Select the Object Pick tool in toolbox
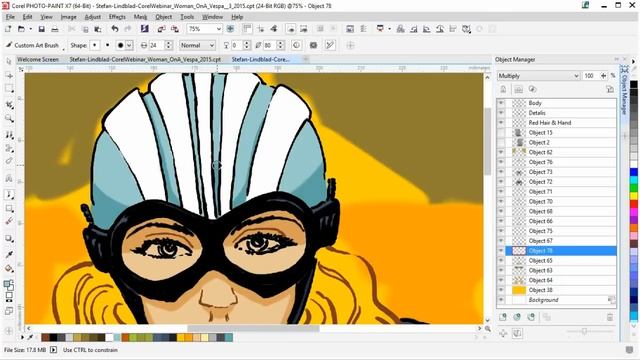This screenshot has width=640, height=360. click(9, 62)
